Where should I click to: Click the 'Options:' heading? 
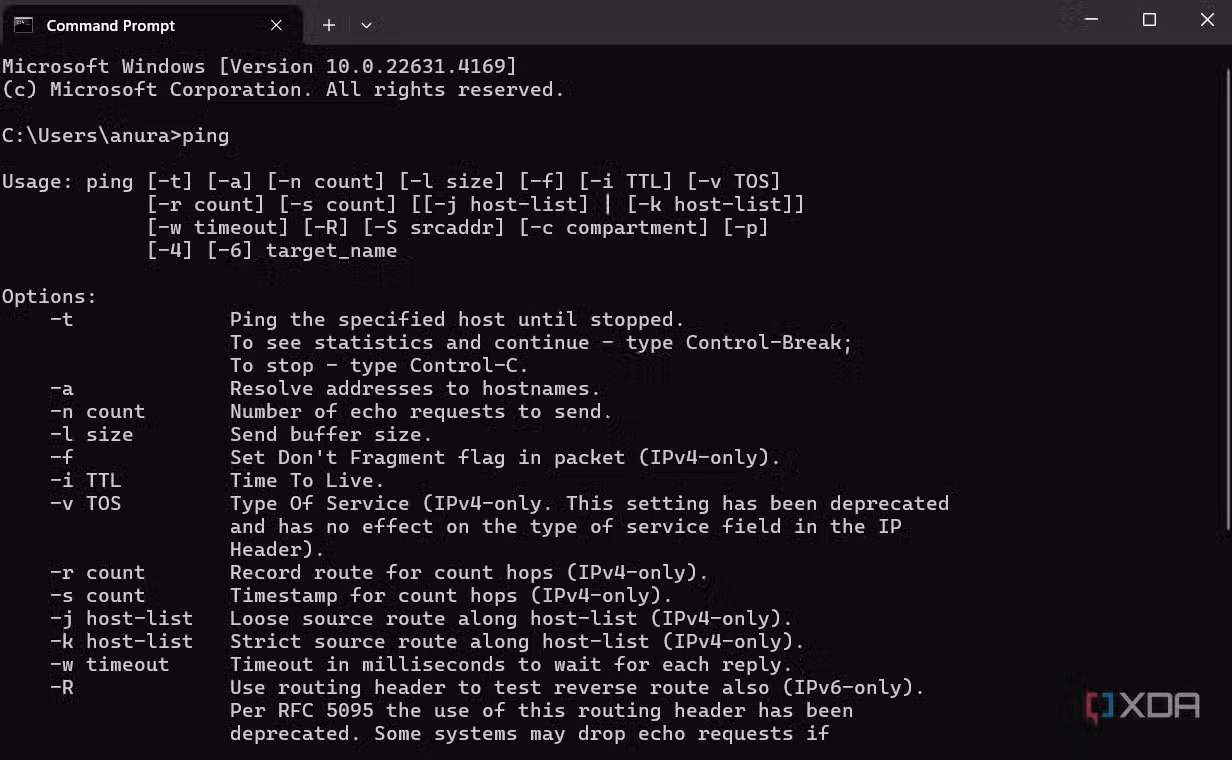point(50,297)
